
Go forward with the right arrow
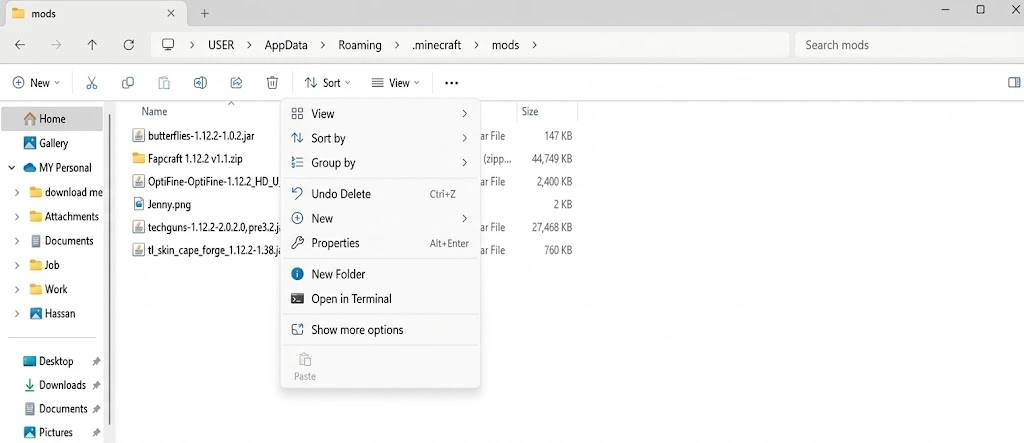(x=57, y=45)
